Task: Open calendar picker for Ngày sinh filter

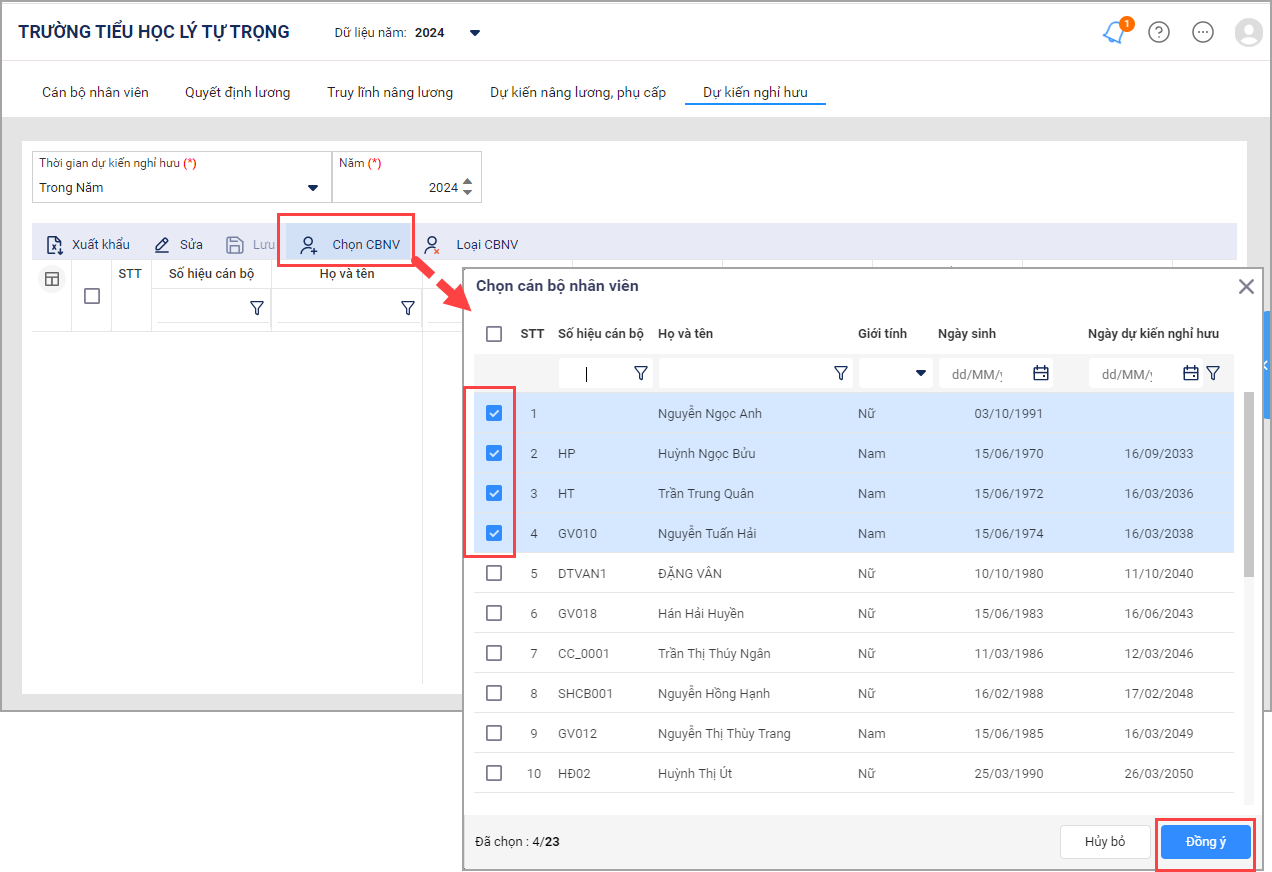Action: [1040, 373]
